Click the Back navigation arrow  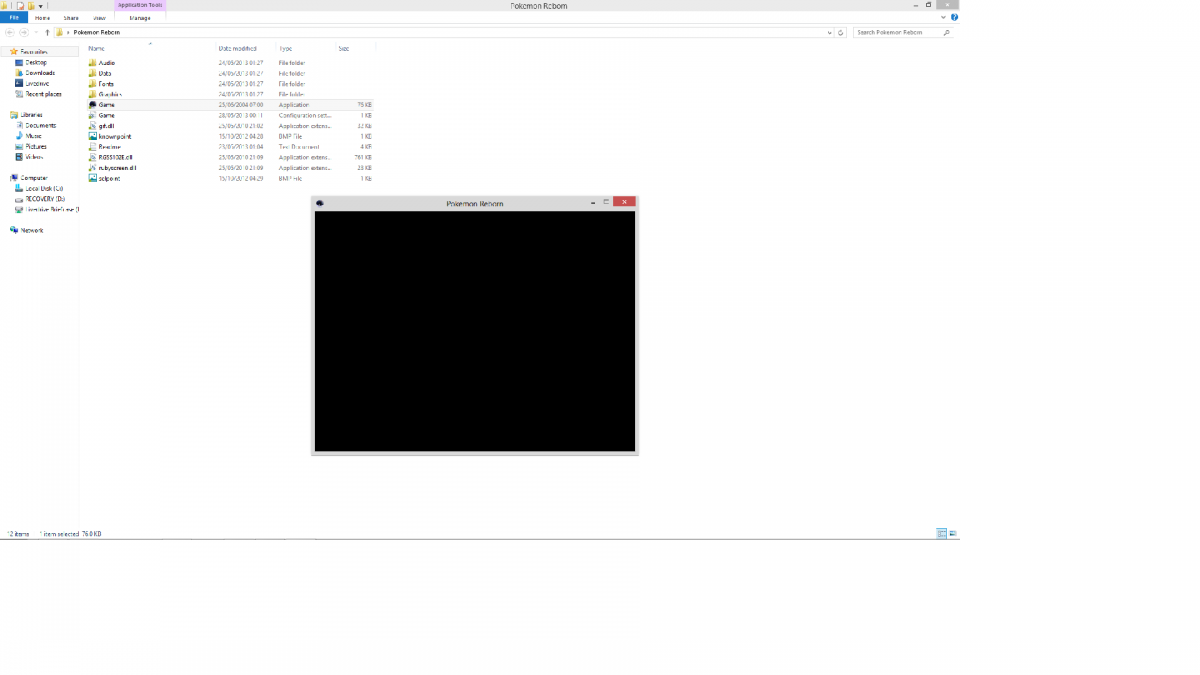10,32
